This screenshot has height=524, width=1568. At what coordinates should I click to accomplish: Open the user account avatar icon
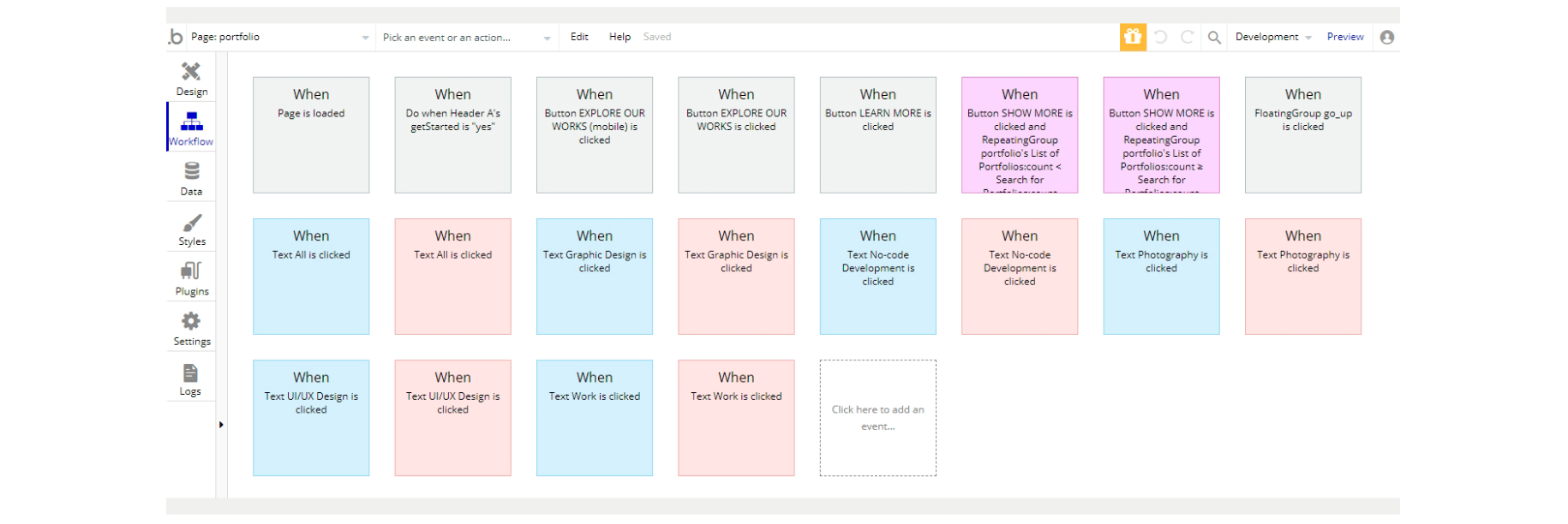(1387, 37)
